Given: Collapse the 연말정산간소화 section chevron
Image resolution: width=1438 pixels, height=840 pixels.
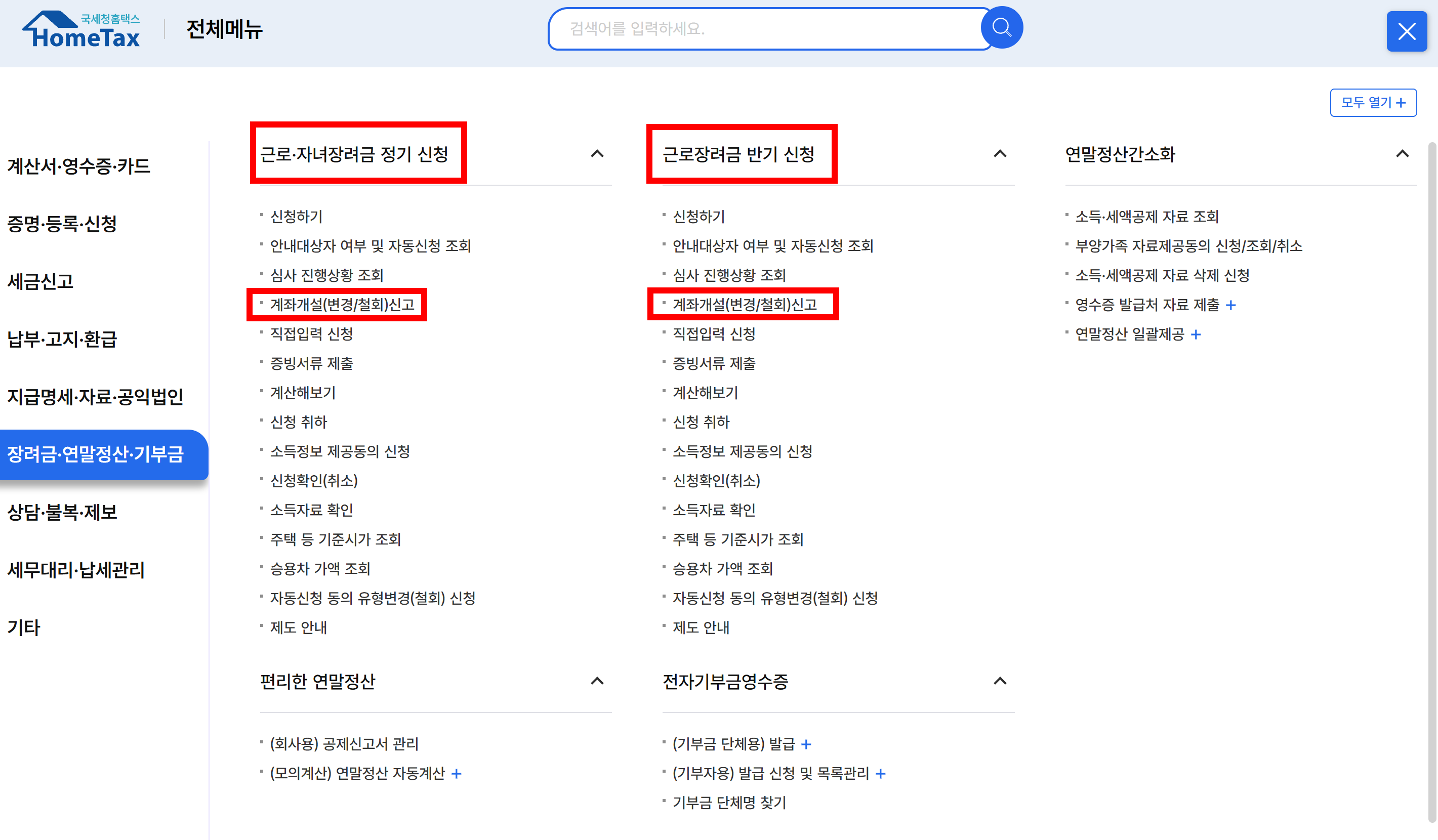Looking at the screenshot, I should (x=1402, y=153).
